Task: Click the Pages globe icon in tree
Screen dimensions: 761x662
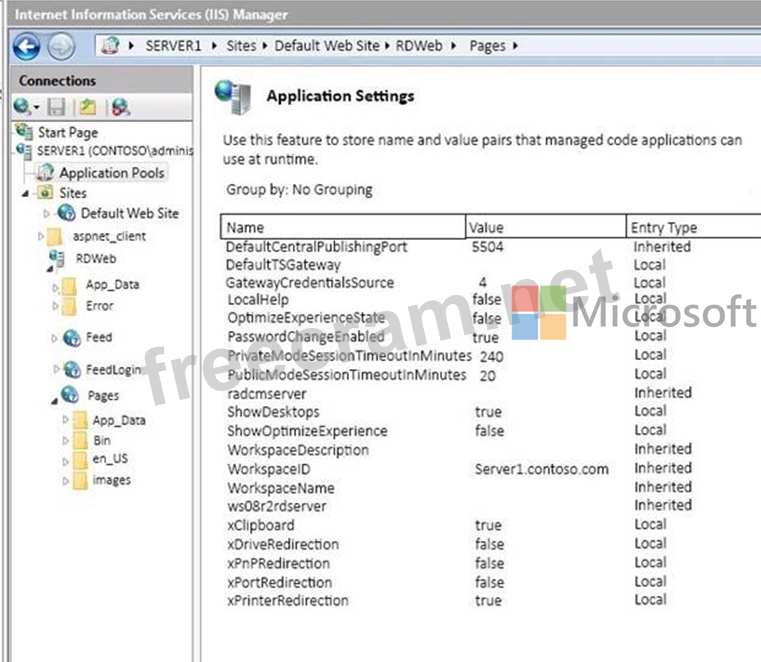Action: click(70, 395)
